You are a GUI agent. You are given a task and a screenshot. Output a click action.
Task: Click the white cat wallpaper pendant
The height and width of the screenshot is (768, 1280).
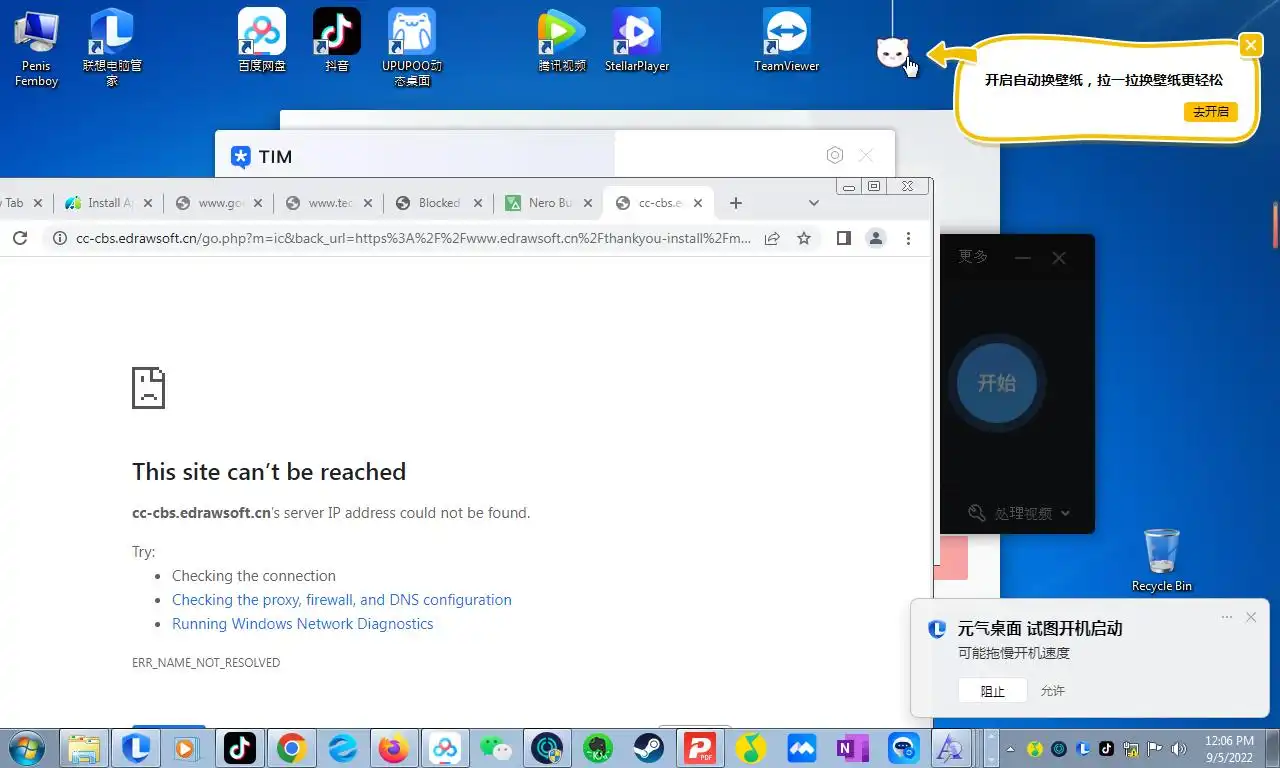click(x=892, y=52)
